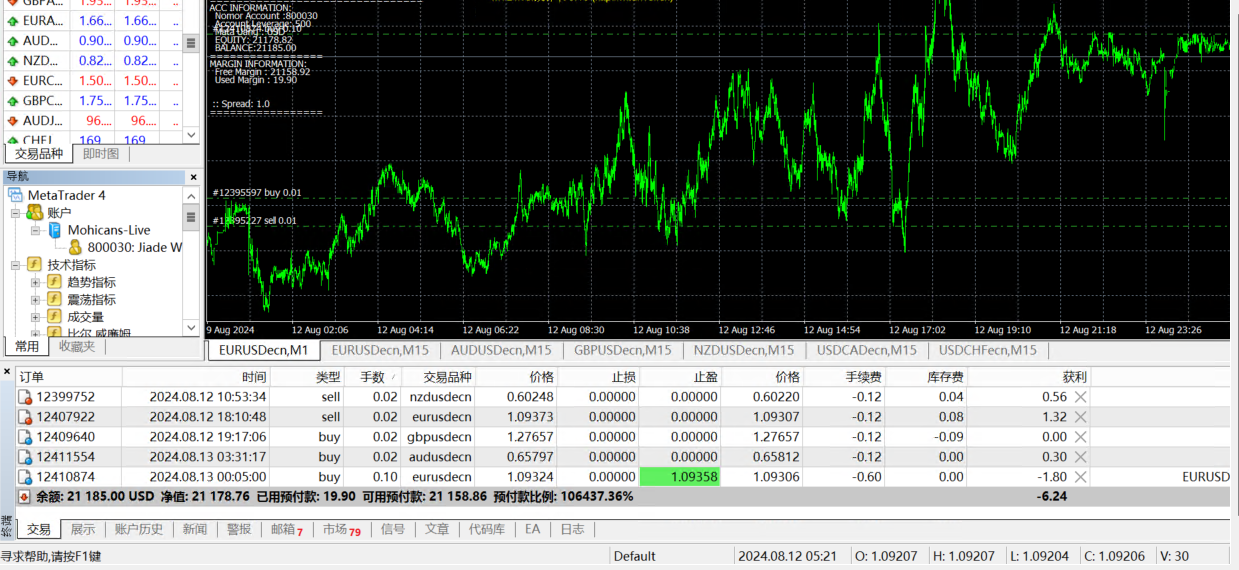Close the eurusdecn order with -1.80 profit

(1080, 477)
